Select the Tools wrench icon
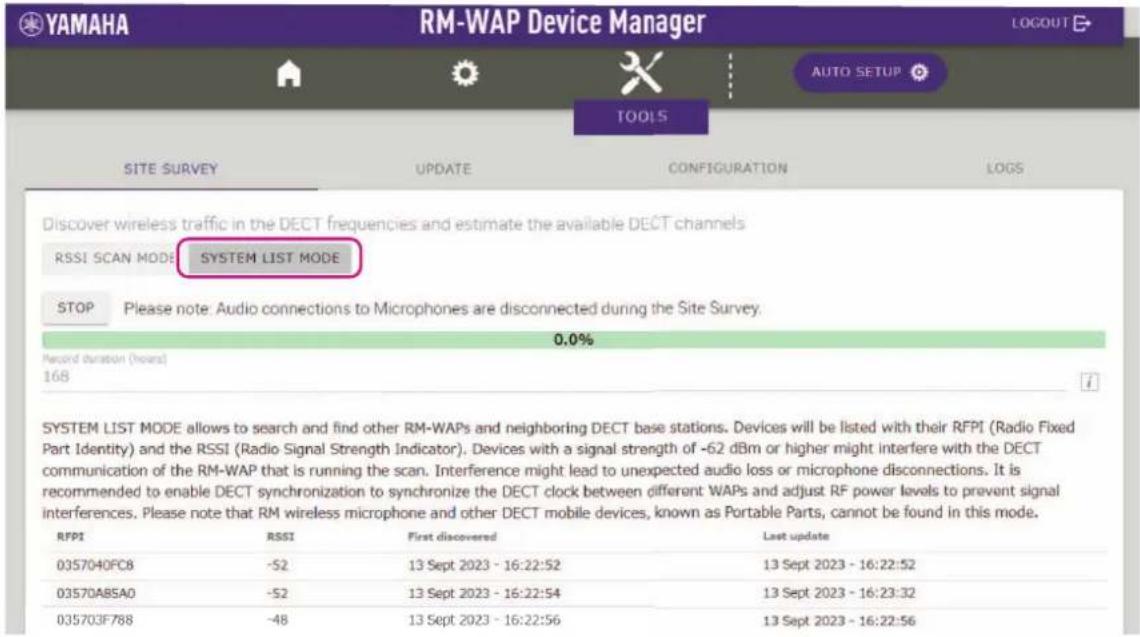1140x637 pixels. coord(641,73)
